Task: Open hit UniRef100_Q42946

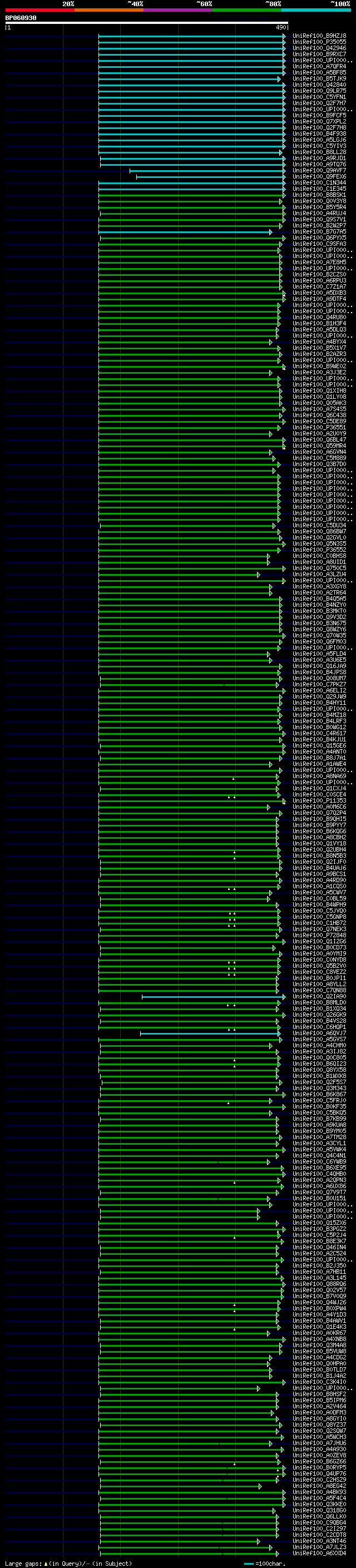Action: point(319,48)
